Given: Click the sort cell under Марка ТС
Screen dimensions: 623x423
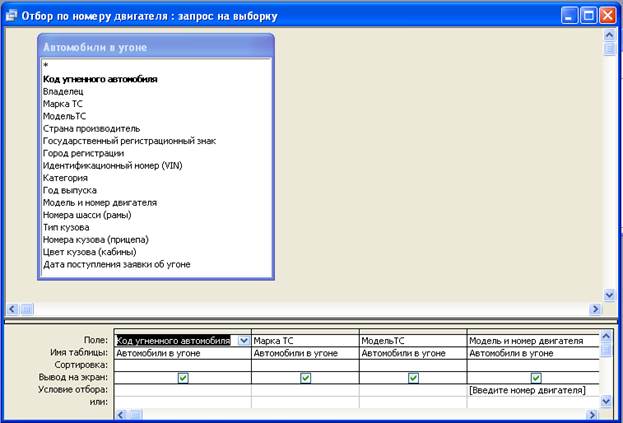Looking at the screenshot, I should [x=305, y=365].
